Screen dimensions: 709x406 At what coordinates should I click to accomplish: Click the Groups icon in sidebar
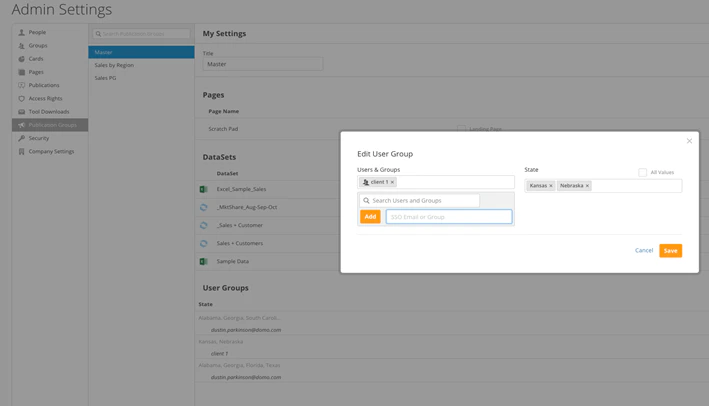pyautogui.click(x=21, y=46)
